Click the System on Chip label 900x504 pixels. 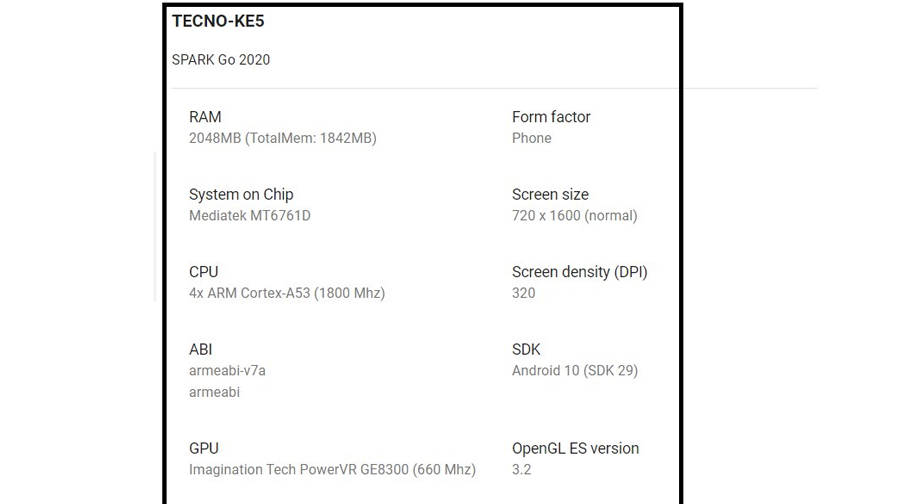[x=241, y=194]
